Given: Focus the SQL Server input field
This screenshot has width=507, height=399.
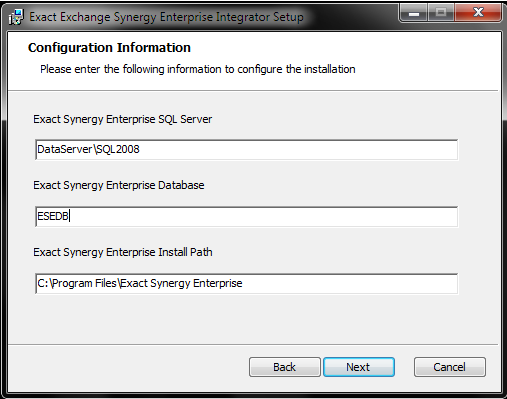Looking at the screenshot, I should click(247, 150).
